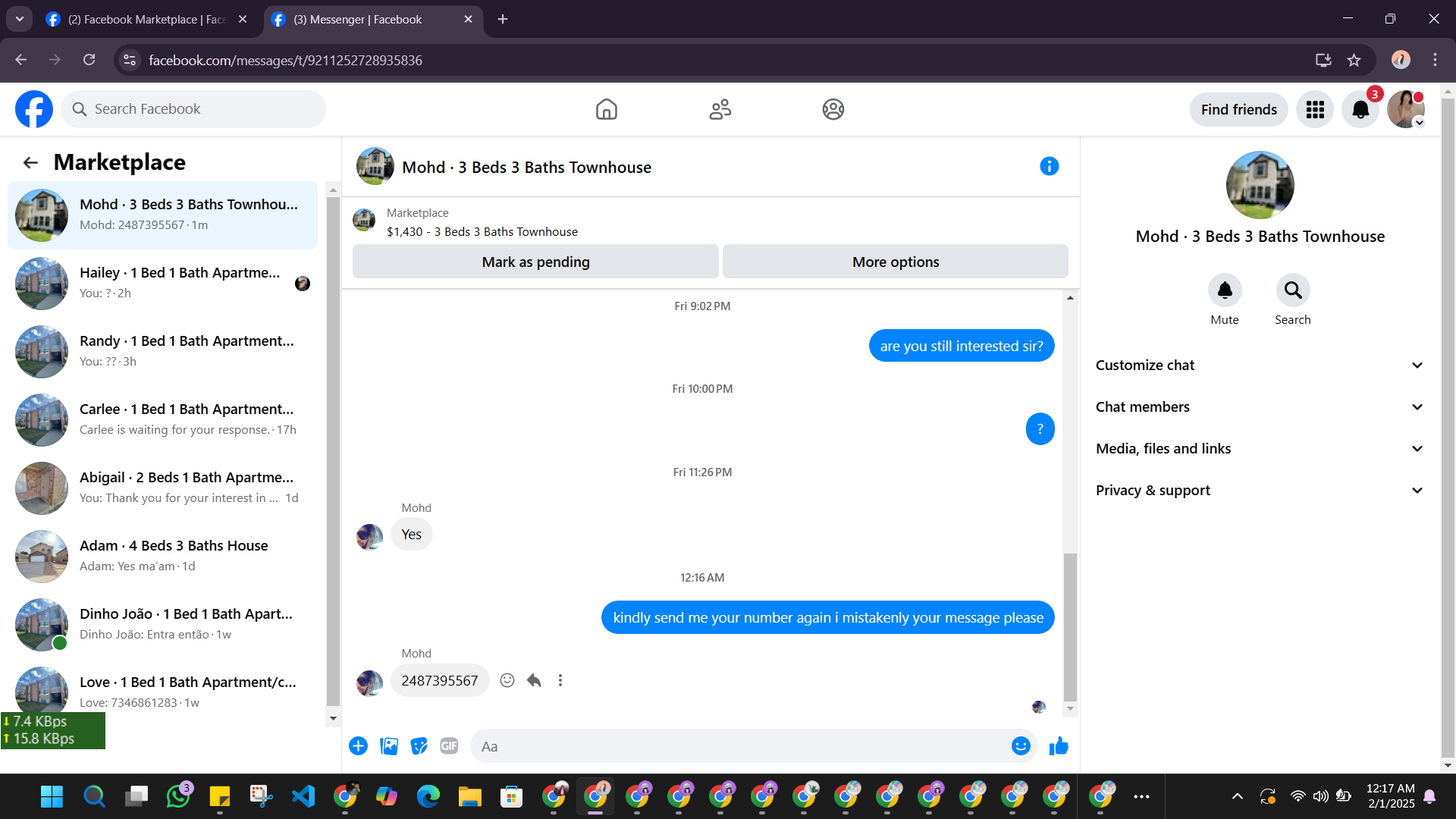View site information icon in address bar

130,60
